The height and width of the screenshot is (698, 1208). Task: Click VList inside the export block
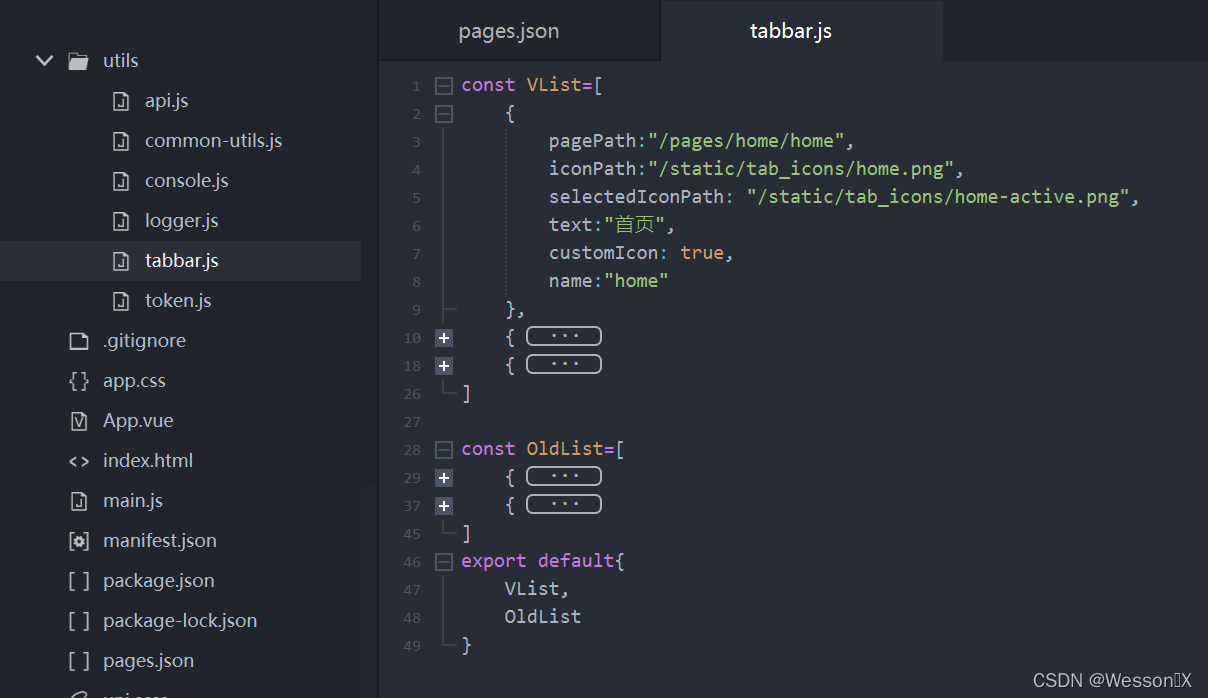pyautogui.click(x=532, y=589)
